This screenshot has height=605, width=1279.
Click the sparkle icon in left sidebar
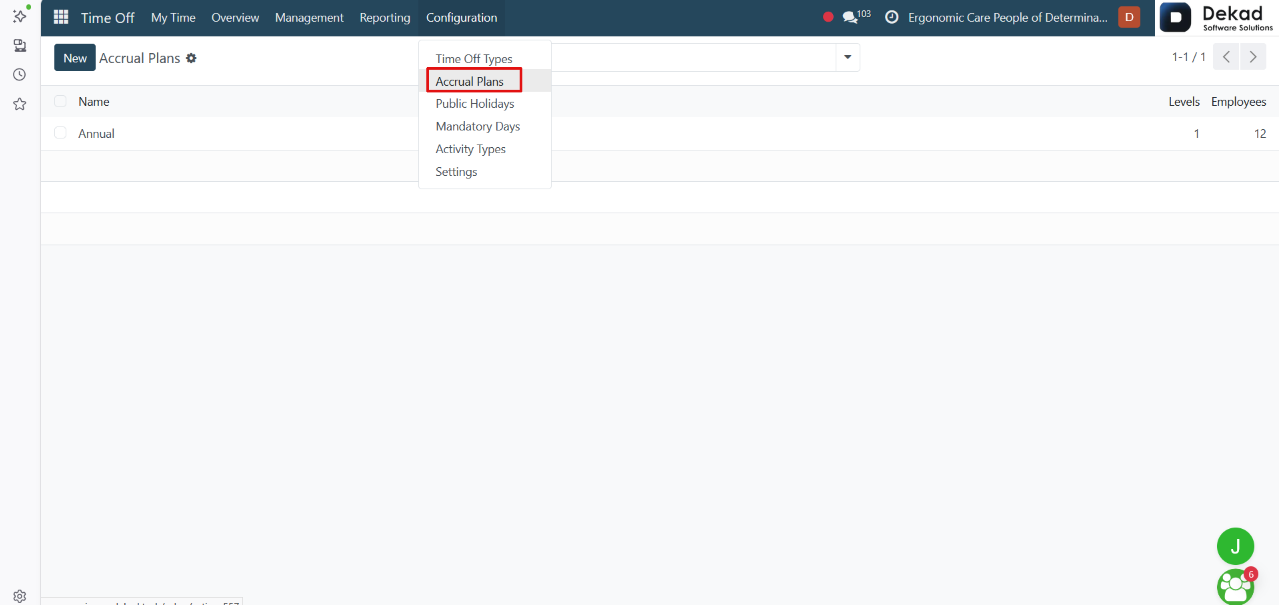(x=19, y=15)
